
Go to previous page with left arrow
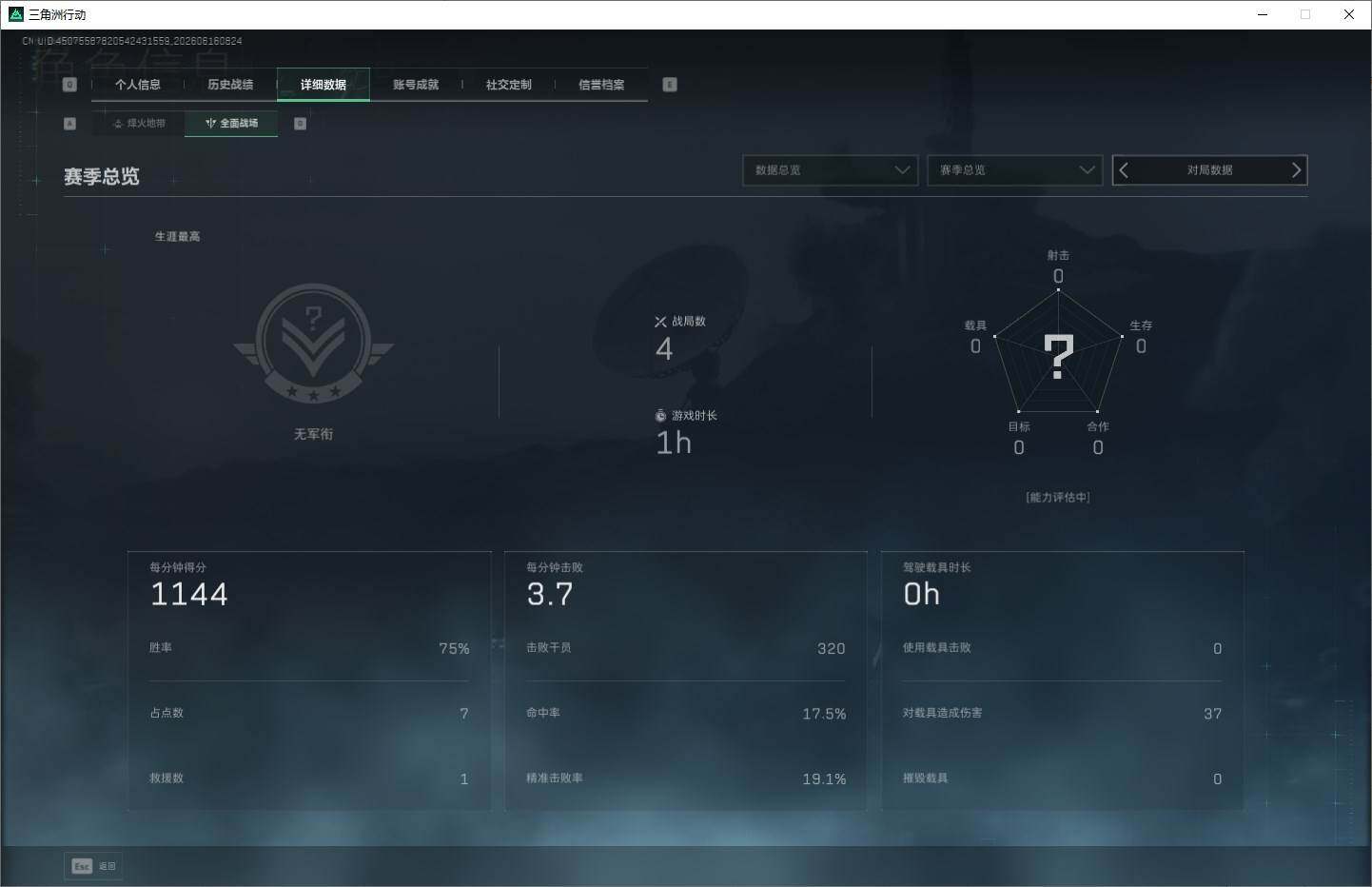(x=1124, y=170)
